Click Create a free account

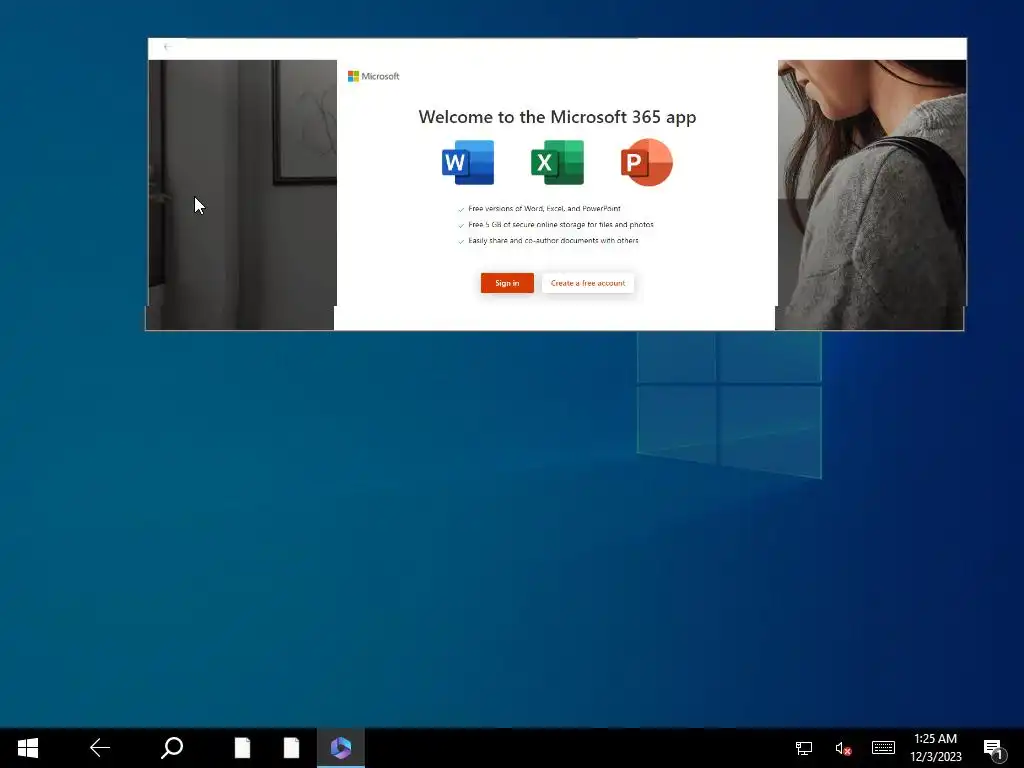[x=588, y=283]
